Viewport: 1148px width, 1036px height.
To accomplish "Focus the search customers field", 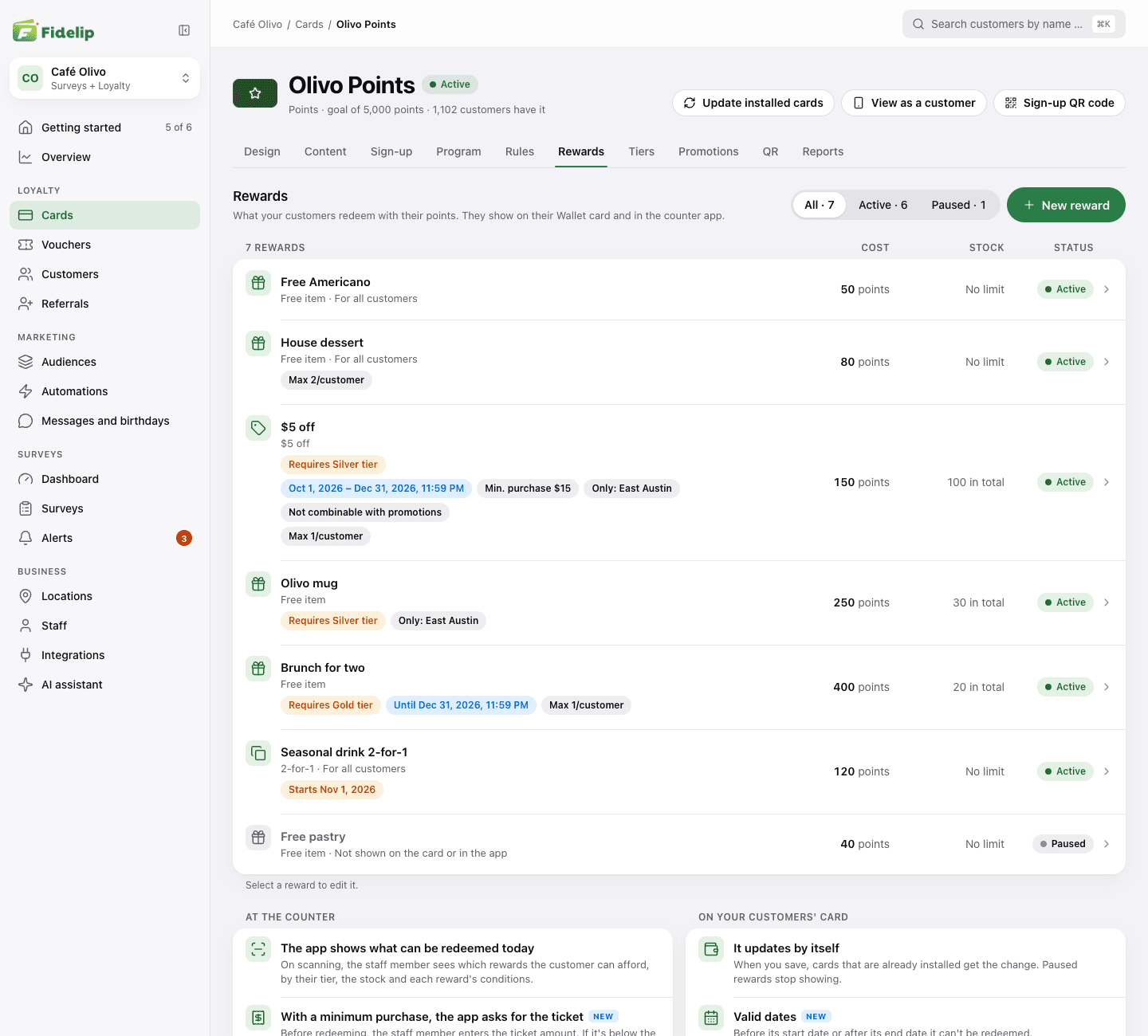I will 1014,24.
